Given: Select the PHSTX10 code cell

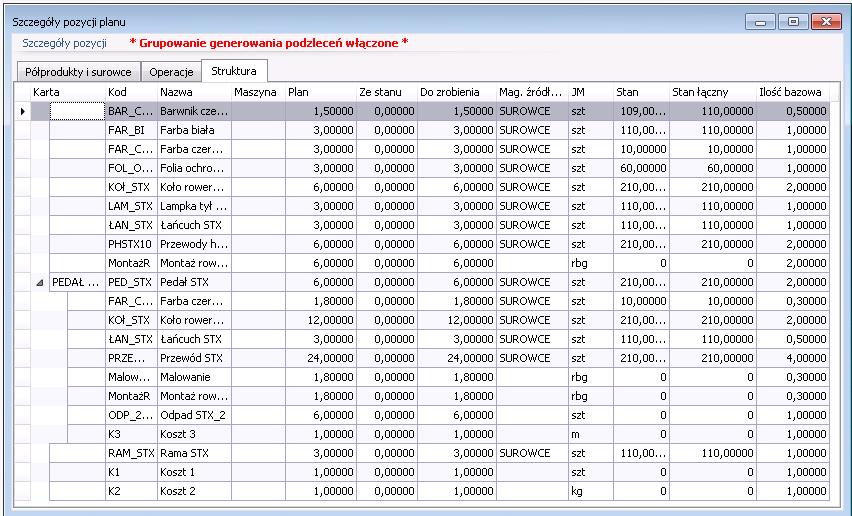Looking at the screenshot, I should [131, 244].
